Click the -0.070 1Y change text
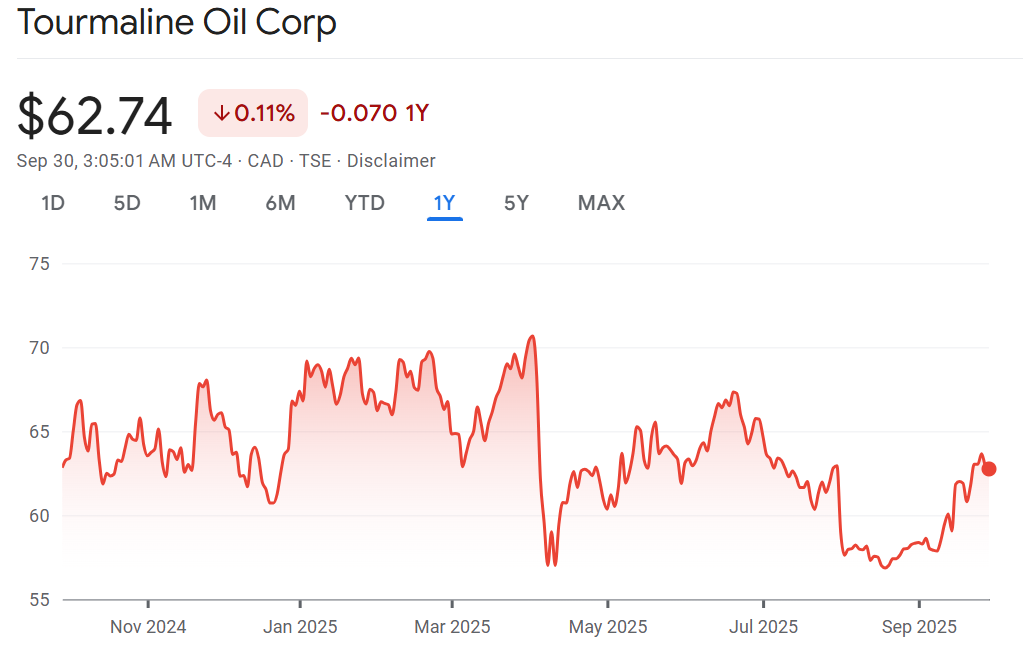This screenshot has width=1023, height=651. (x=374, y=114)
